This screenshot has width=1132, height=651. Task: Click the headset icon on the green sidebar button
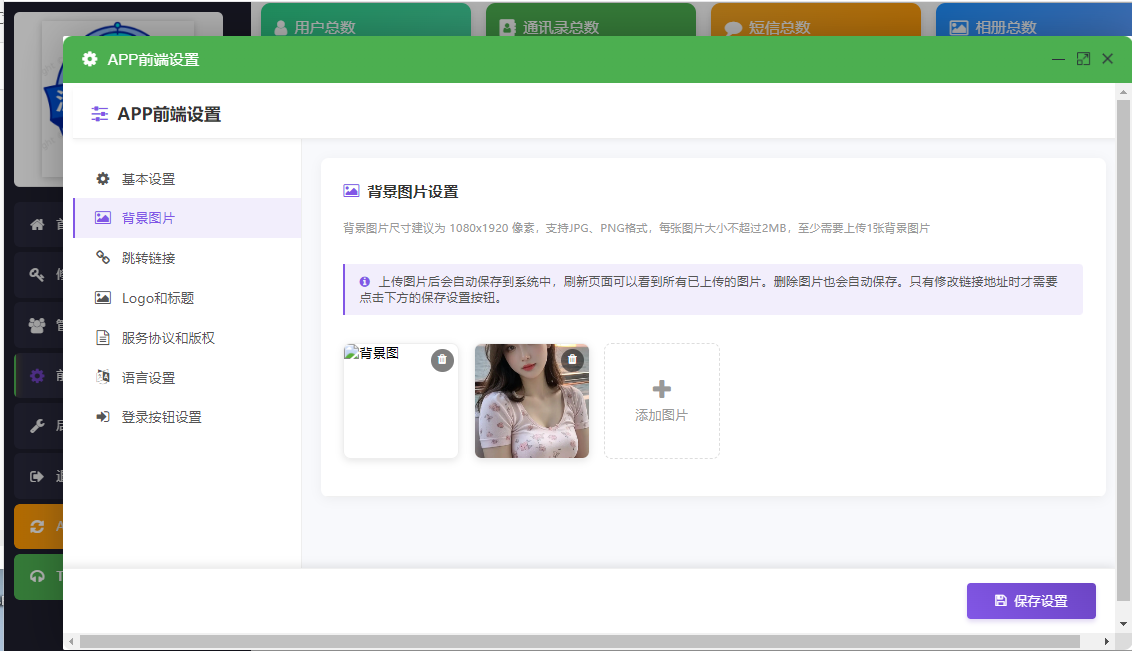tap(37, 576)
